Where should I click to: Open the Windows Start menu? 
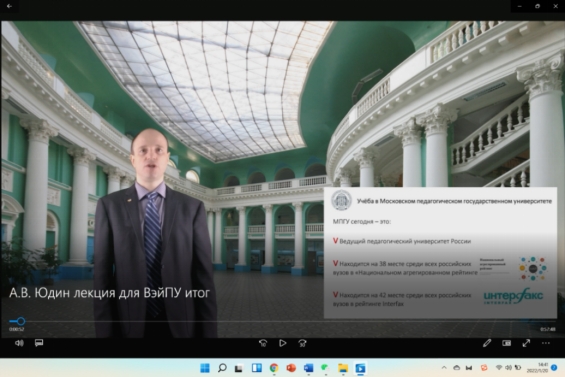[205, 368]
